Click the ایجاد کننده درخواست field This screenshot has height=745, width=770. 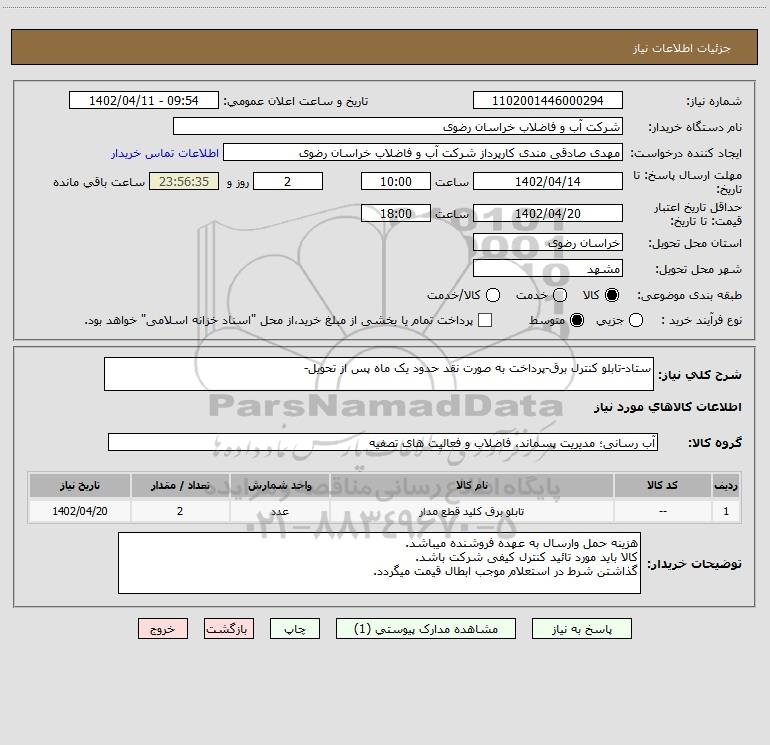(x=423, y=153)
